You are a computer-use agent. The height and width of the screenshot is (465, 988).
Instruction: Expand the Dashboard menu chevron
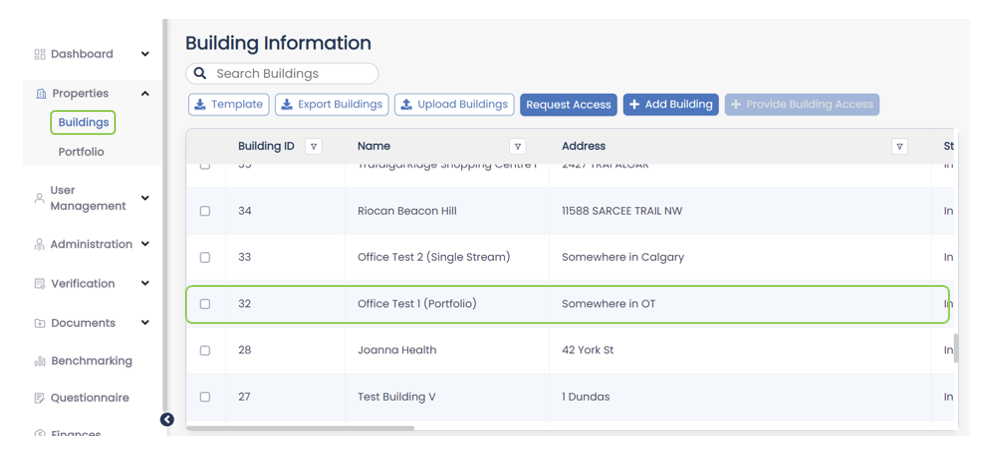tap(145, 54)
